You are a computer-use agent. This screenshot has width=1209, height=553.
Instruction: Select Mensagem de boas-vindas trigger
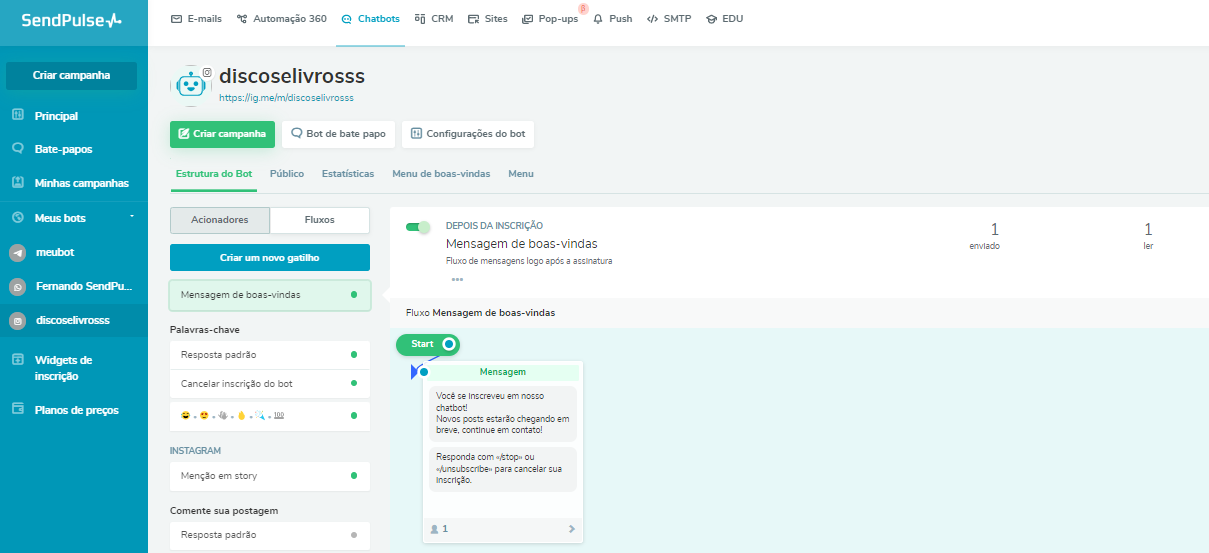(x=270, y=295)
